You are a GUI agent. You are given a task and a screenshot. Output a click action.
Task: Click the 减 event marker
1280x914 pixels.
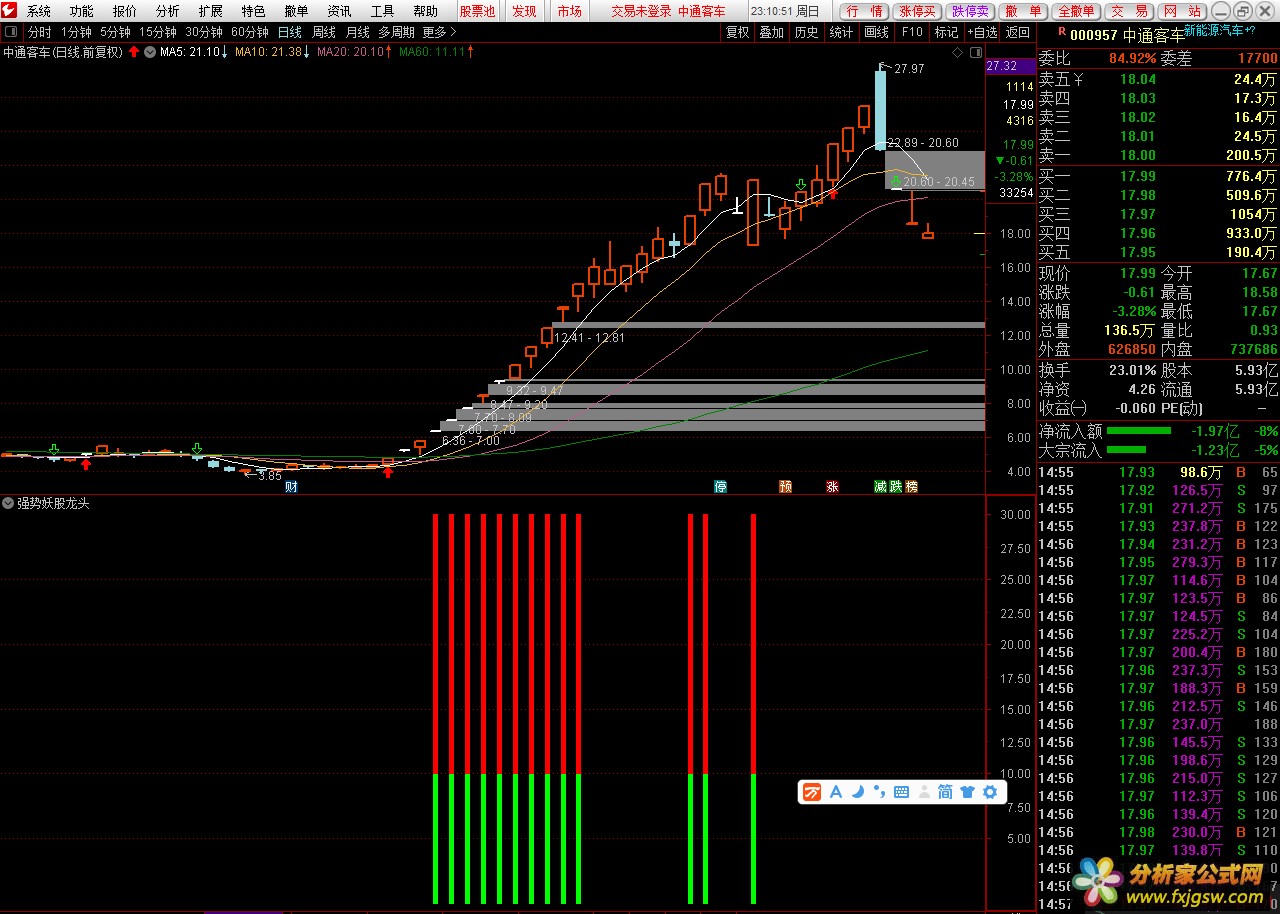coord(881,487)
